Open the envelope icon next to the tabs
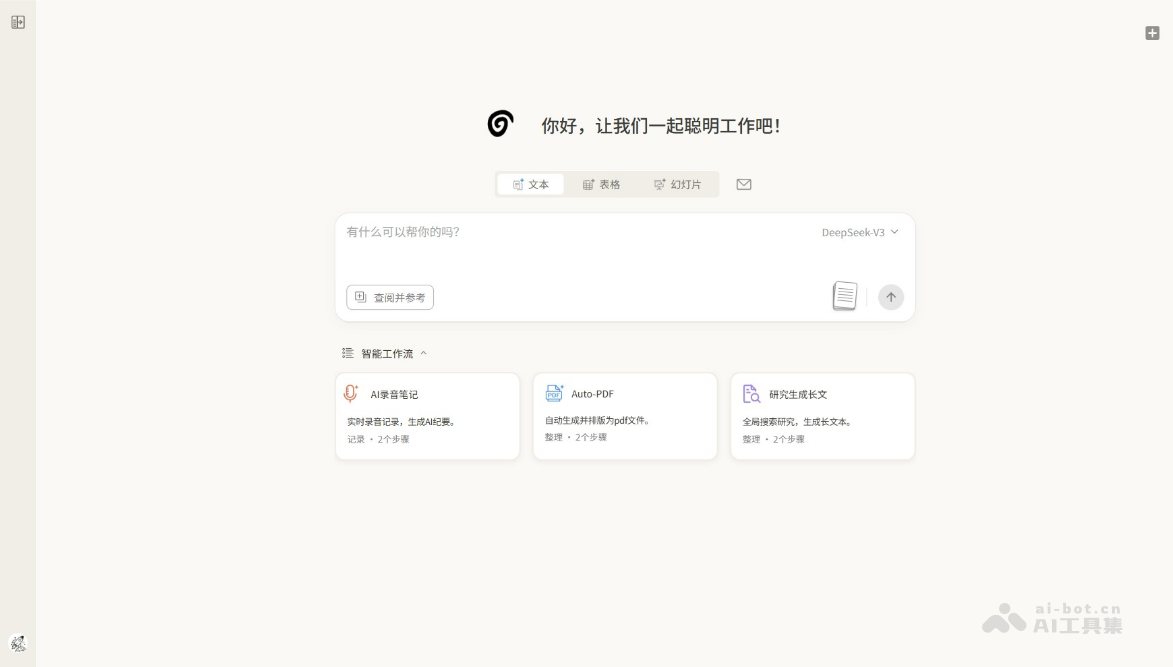Screen dimensions: 1173x667 (743, 184)
